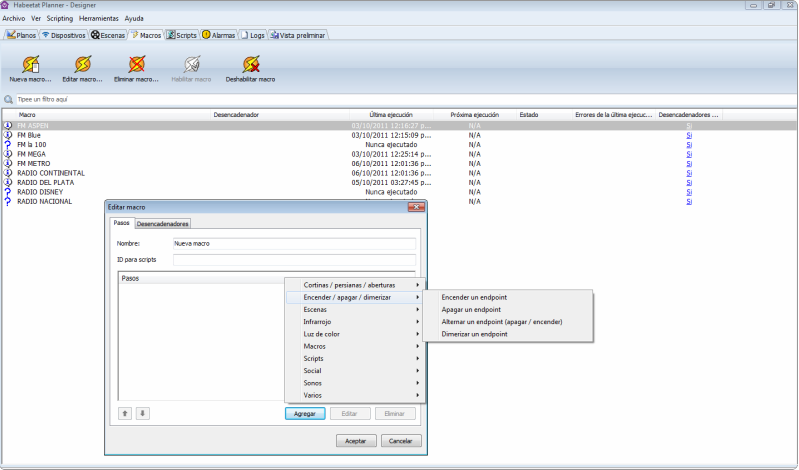Sort by Última ejecución column header
The width and height of the screenshot is (799, 470).
pyautogui.click(x=391, y=115)
